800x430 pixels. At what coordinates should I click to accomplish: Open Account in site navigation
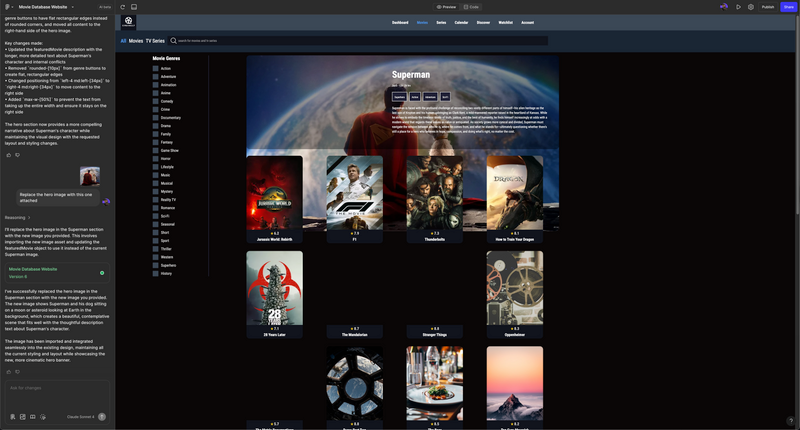point(528,22)
